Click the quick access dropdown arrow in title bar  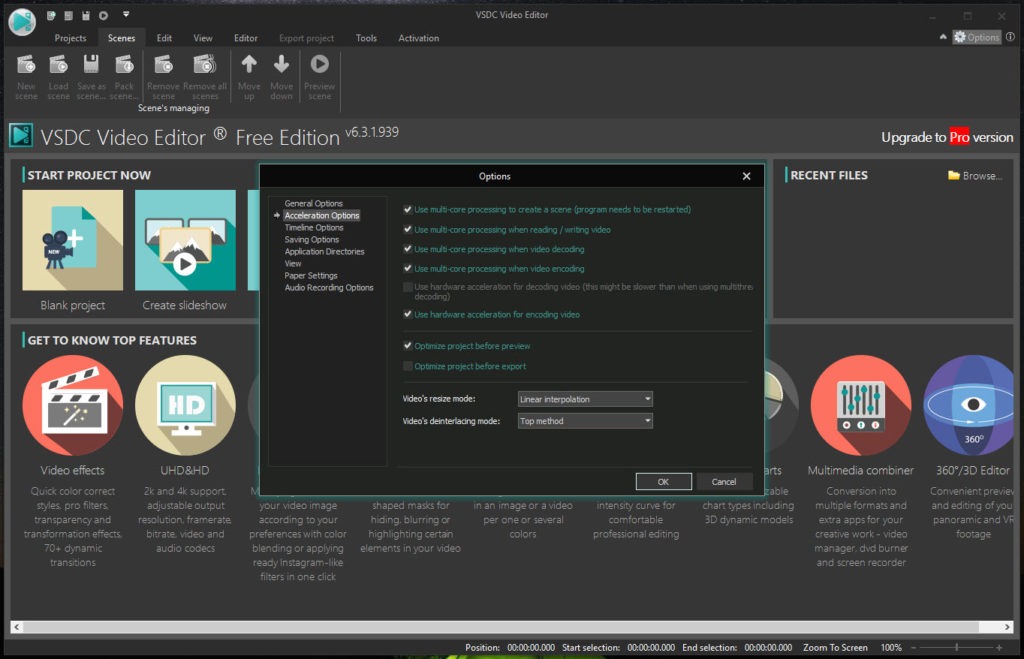(126, 14)
